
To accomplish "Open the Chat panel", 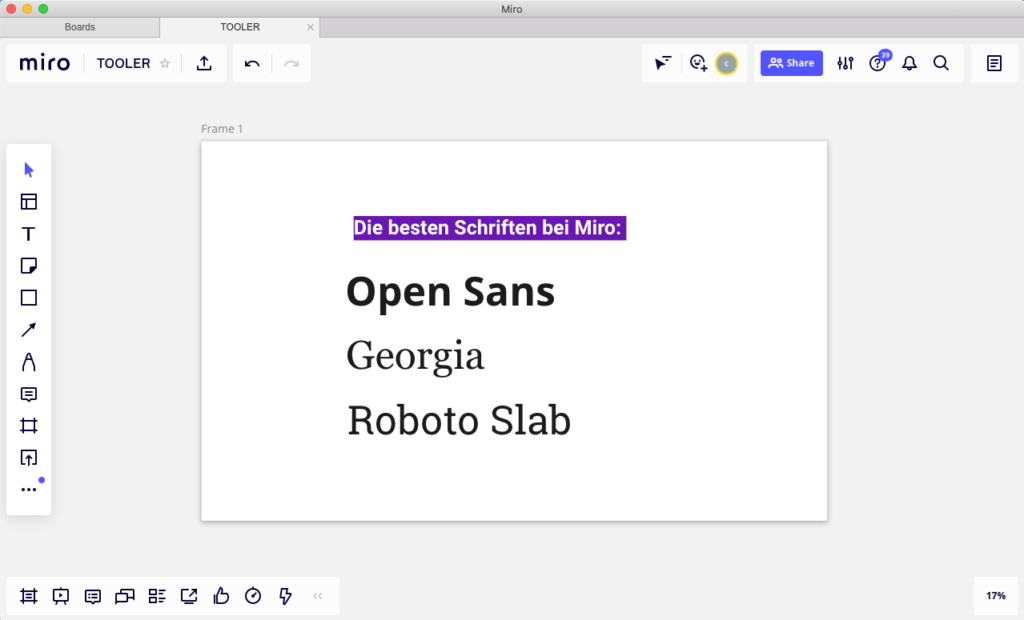I will click(125, 596).
